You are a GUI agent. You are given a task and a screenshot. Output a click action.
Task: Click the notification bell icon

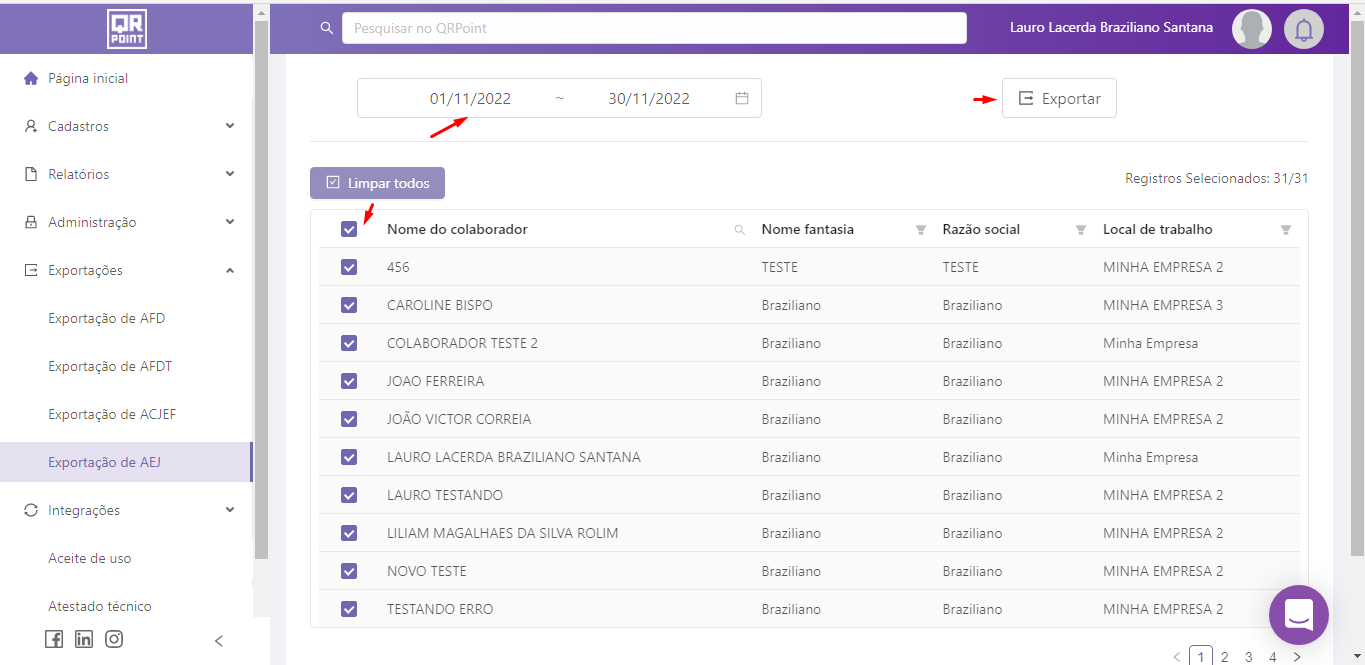[x=1303, y=29]
